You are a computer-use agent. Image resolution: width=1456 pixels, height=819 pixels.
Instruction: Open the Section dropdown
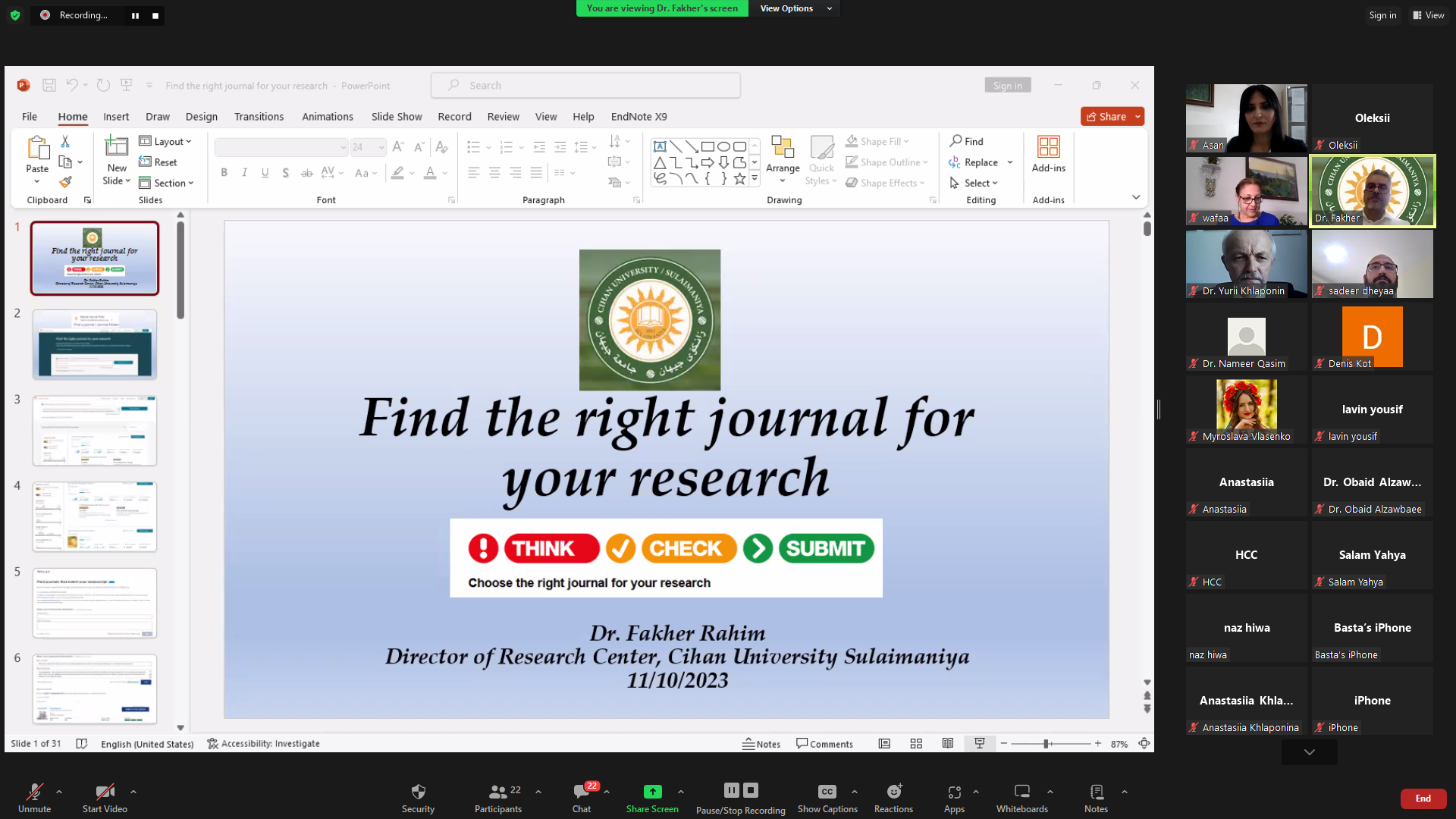(x=167, y=183)
